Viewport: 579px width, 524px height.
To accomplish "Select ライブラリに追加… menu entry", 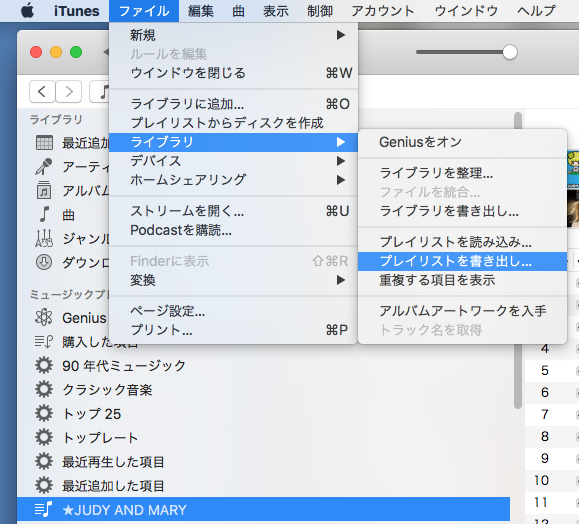I will [233, 104].
